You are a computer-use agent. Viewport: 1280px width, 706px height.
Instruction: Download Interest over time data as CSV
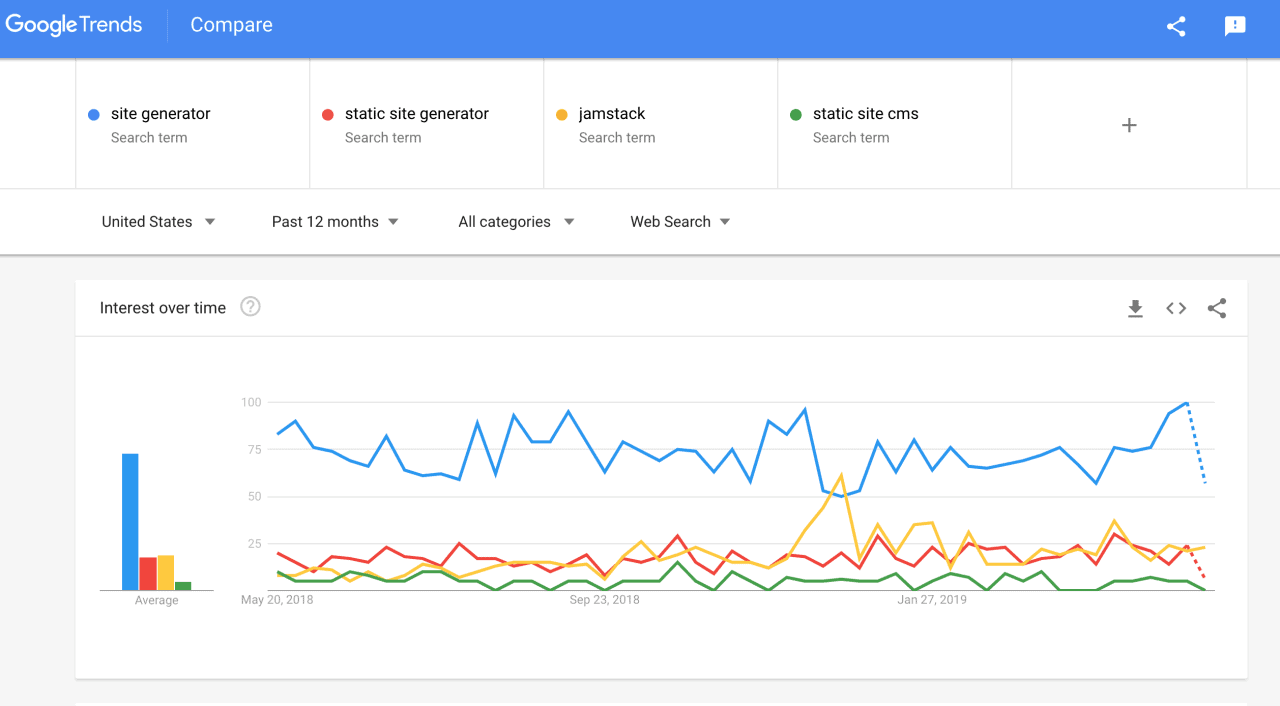point(1135,309)
